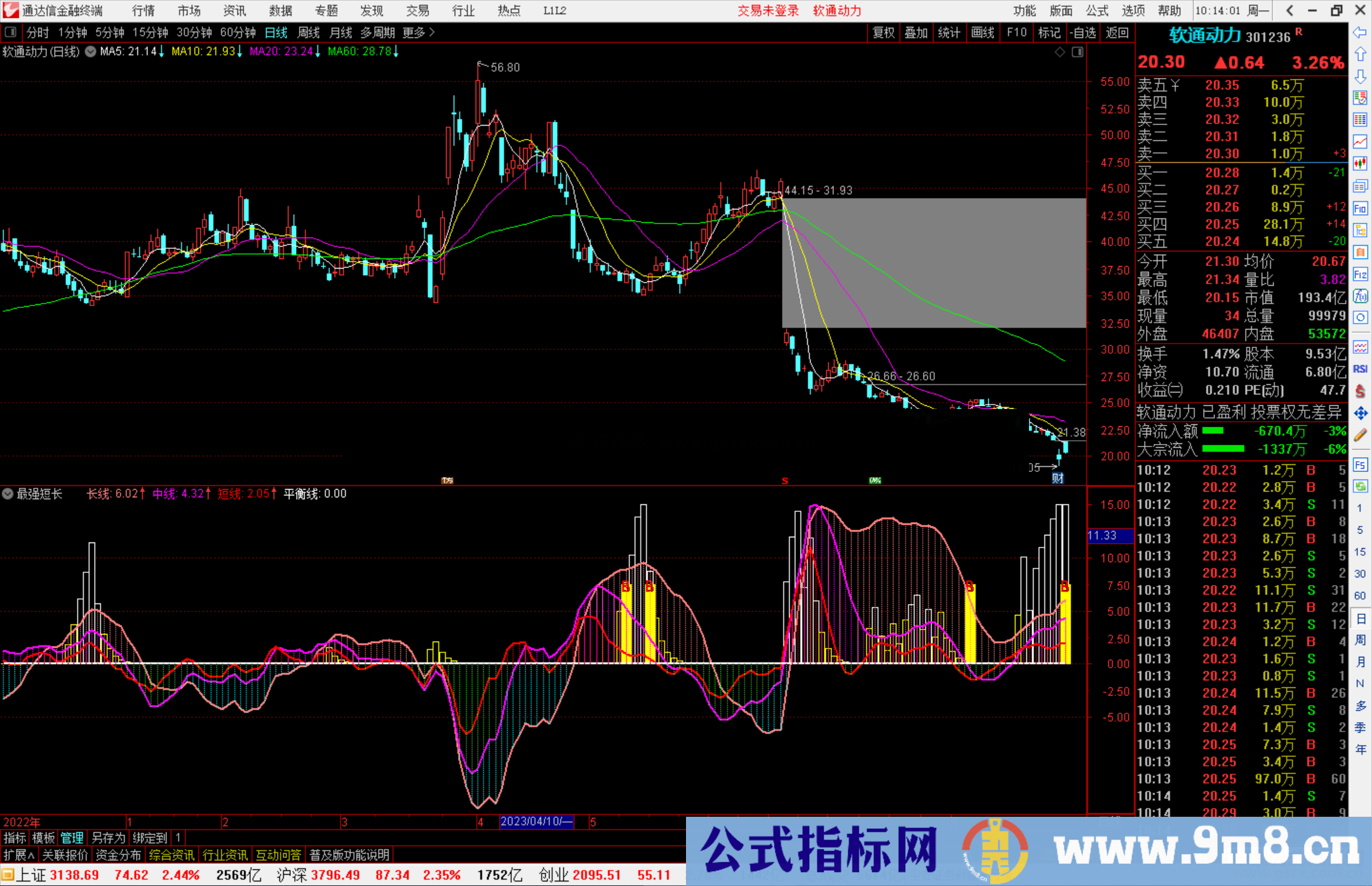Screen dimensions: 1372x886
Task: Click the FS sidebar icon
Action: [1360, 465]
